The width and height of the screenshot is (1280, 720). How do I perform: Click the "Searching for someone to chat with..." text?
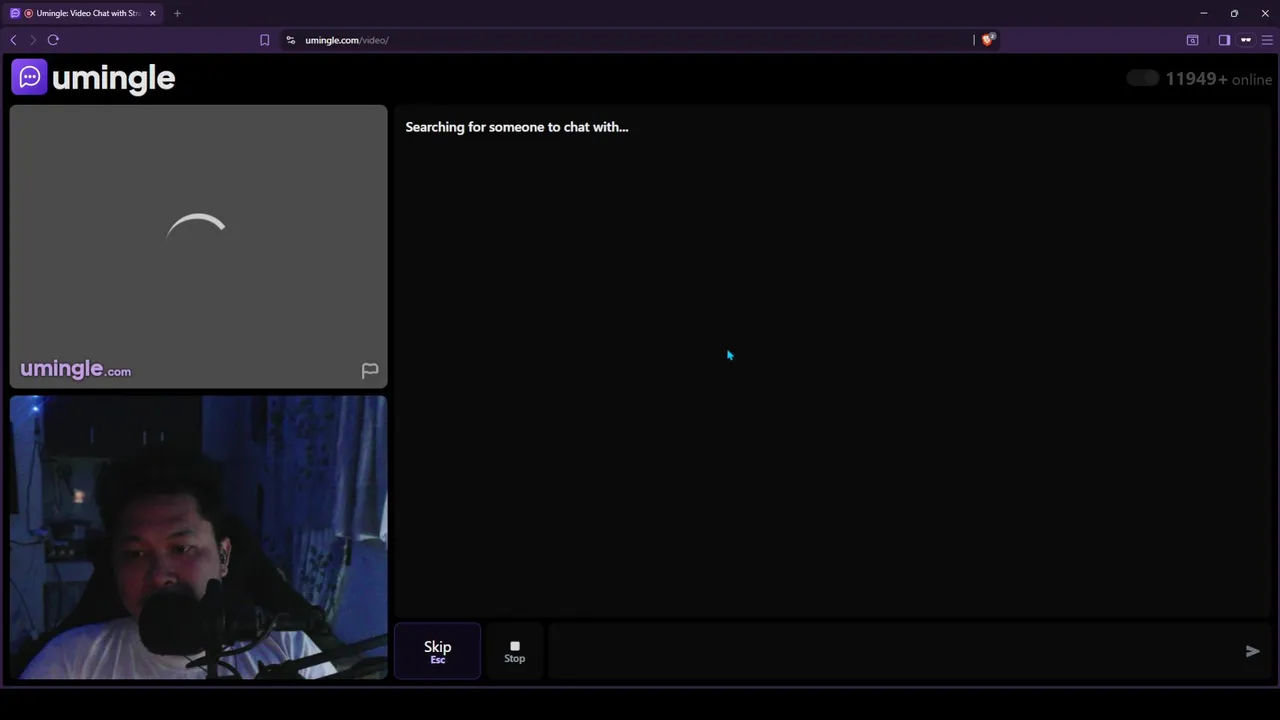(x=517, y=127)
